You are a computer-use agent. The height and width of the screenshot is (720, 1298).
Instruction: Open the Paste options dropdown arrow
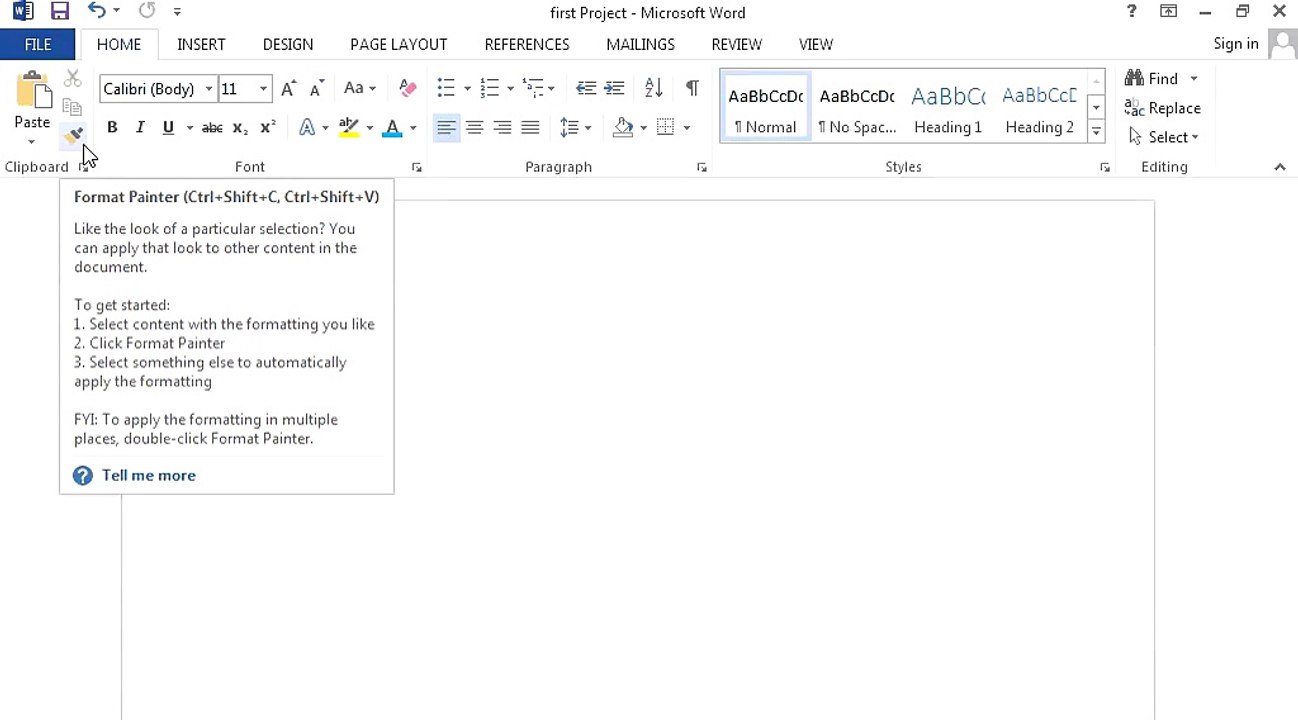pos(32,142)
